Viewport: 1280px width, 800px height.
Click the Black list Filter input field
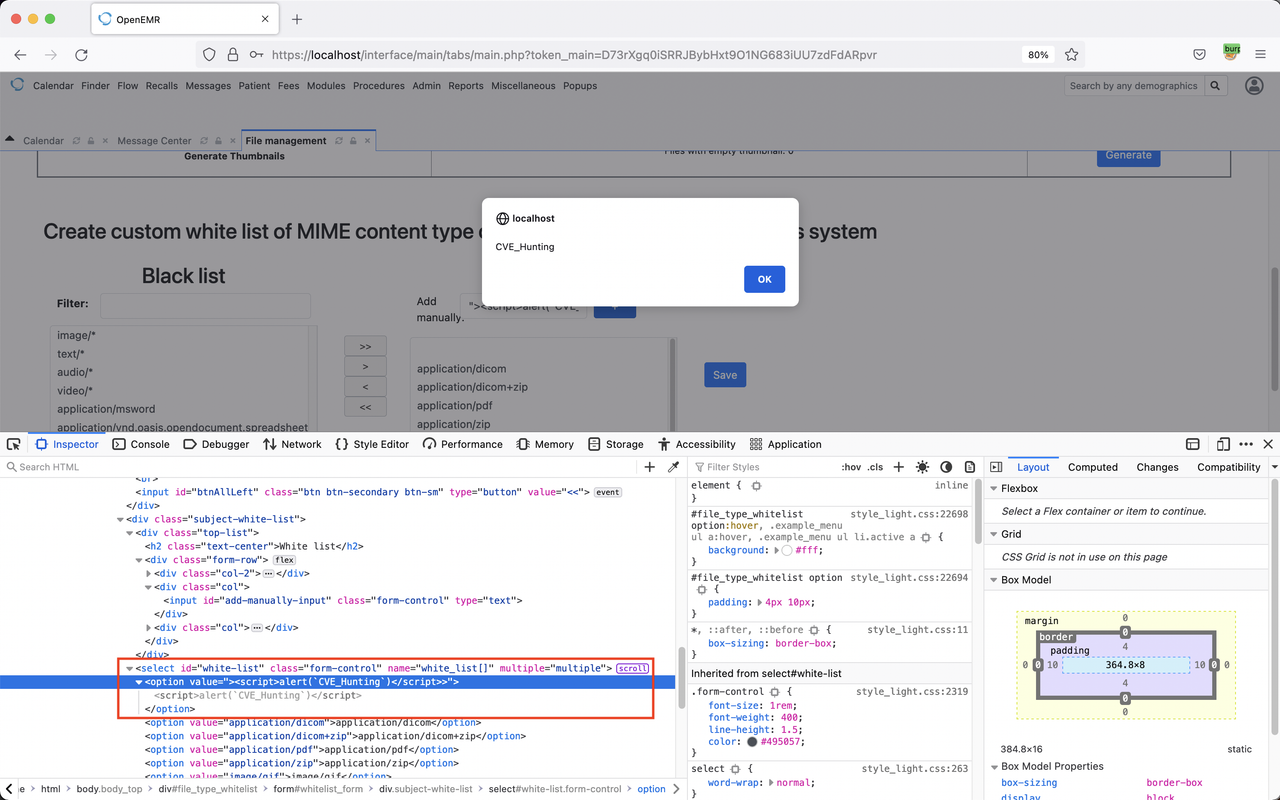[x=205, y=305]
